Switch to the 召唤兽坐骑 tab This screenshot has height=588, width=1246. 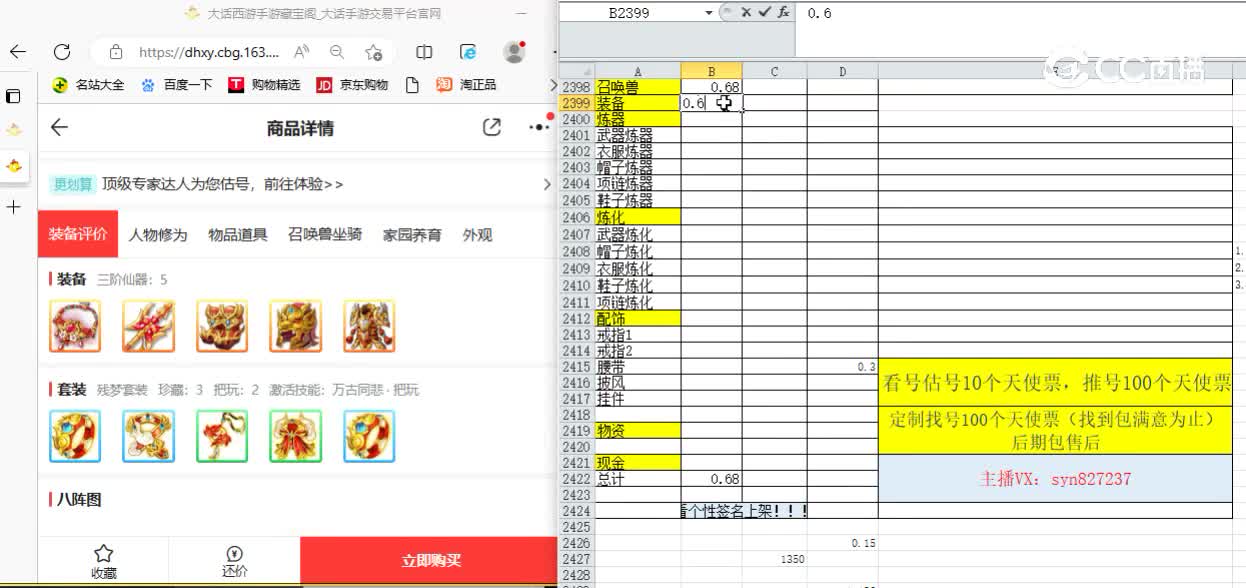[x=325, y=235]
